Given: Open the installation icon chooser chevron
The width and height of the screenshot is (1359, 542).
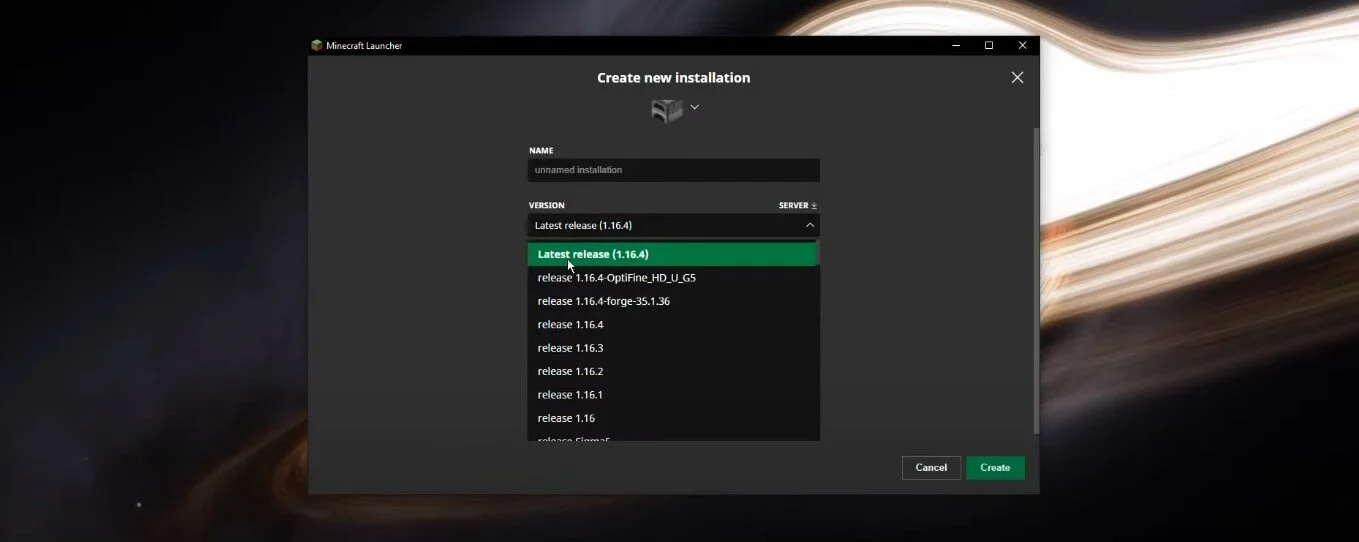Looking at the screenshot, I should 694,107.
